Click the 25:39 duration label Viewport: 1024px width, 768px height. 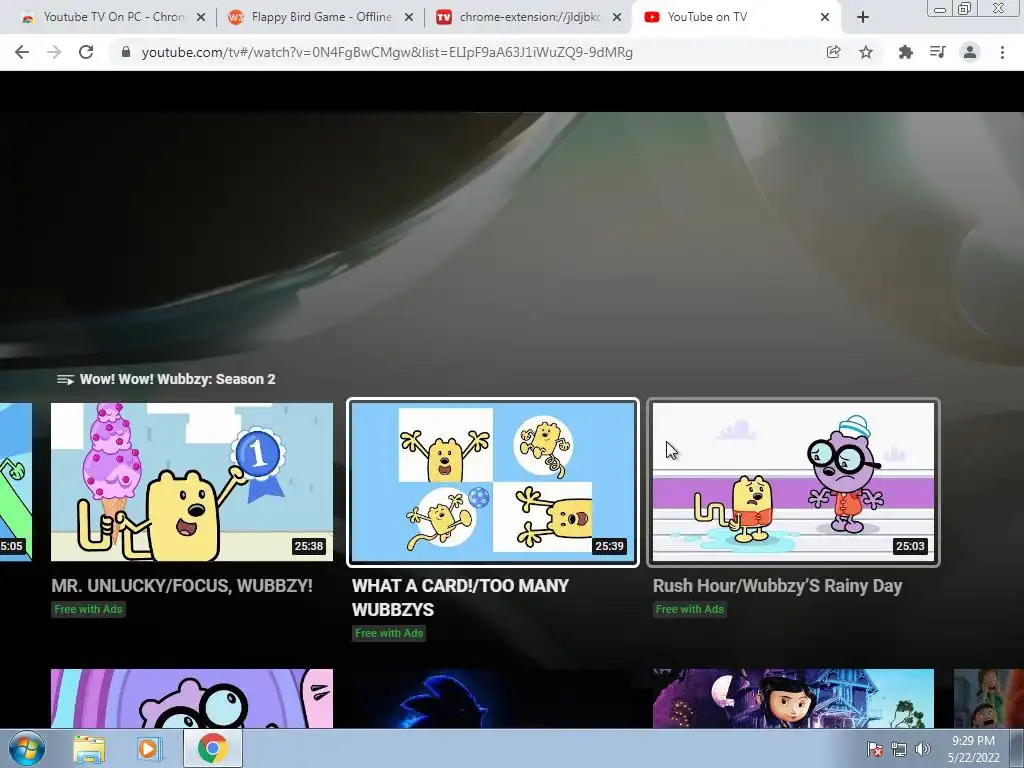pos(609,546)
